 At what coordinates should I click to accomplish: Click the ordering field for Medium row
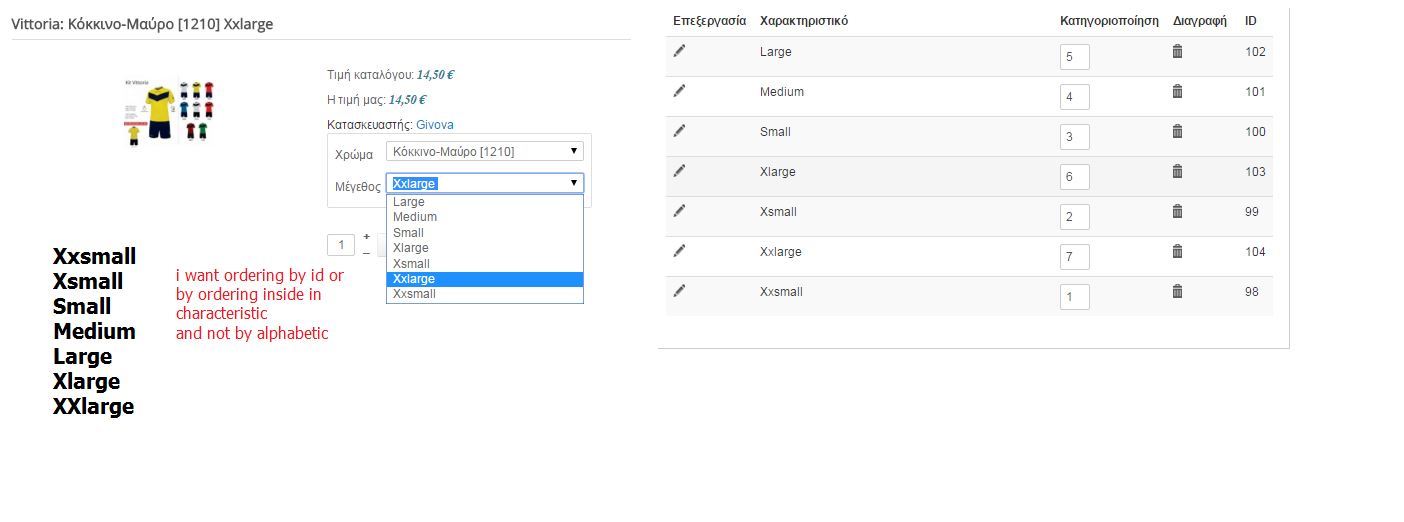(x=1074, y=97)
